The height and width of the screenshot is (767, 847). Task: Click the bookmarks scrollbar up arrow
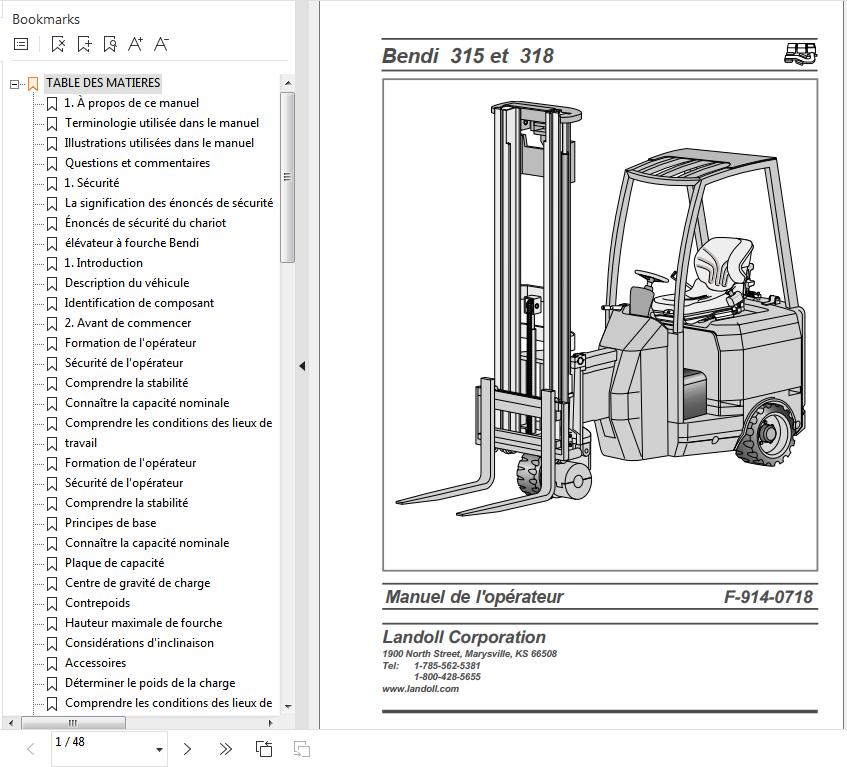288,83
